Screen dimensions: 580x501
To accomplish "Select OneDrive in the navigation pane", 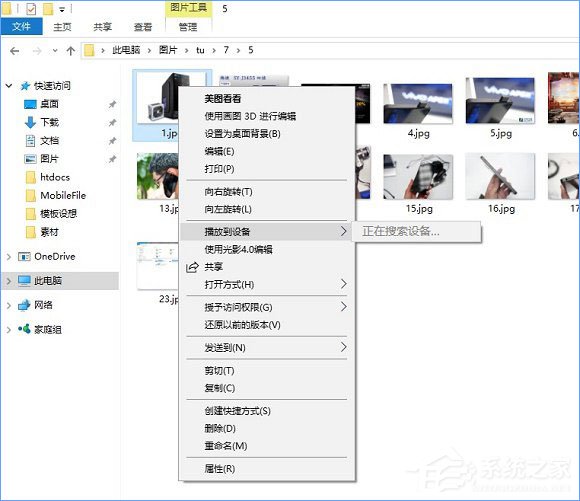I will (54, 256).
